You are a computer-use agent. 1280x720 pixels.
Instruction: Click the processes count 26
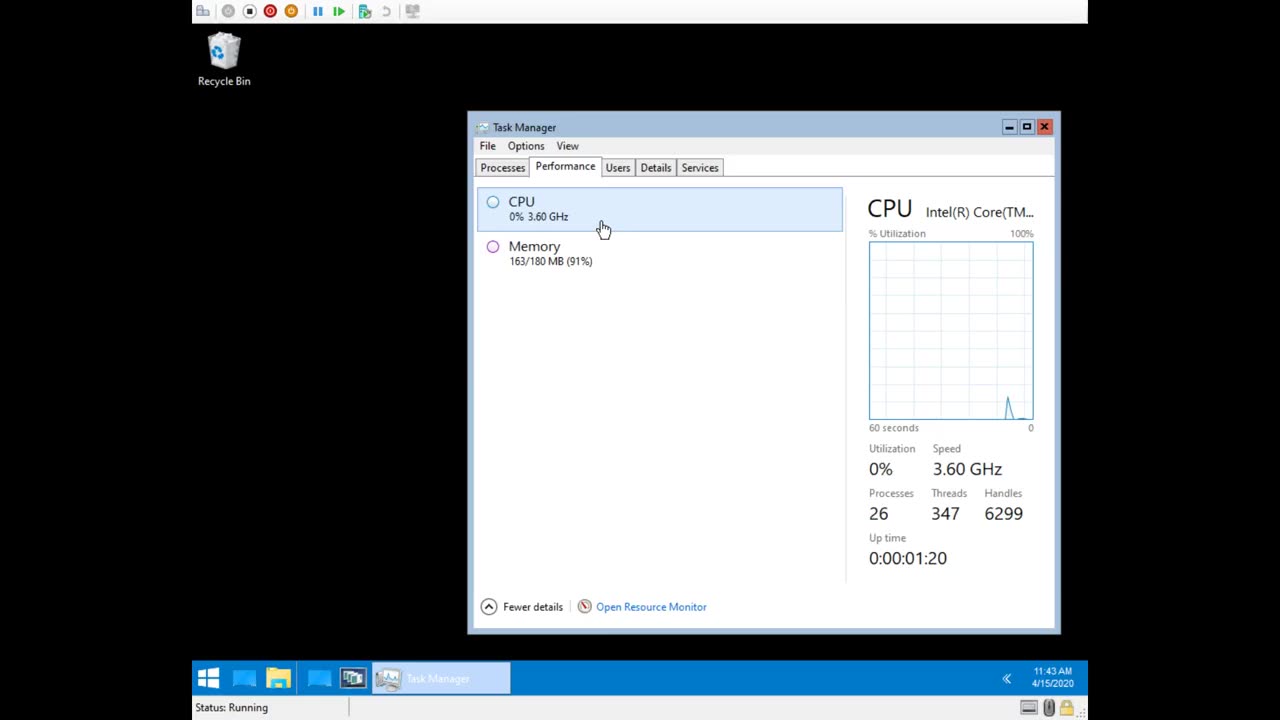pos(878,514)
